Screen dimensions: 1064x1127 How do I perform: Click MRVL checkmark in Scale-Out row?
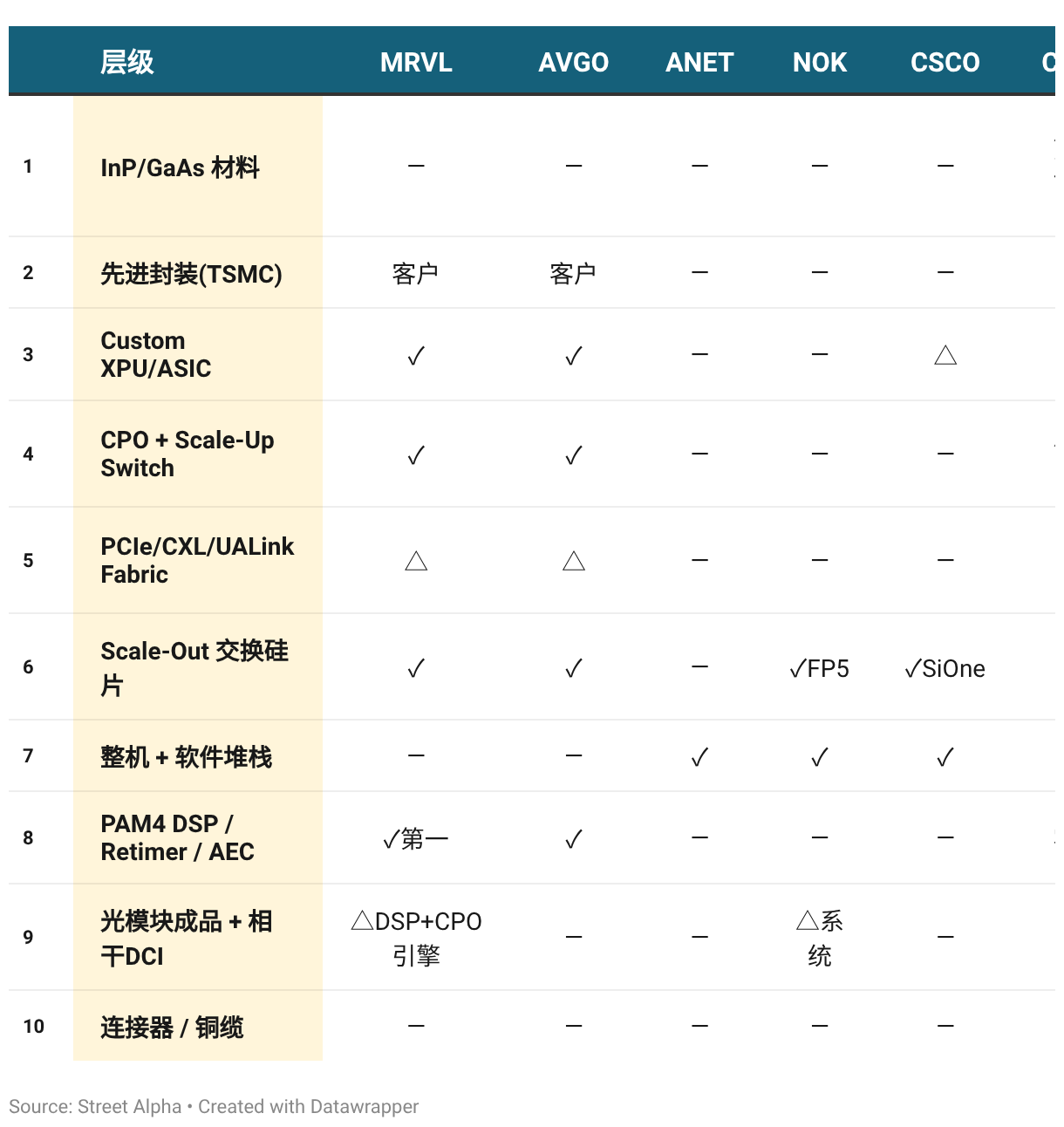[x=416, y=668]
